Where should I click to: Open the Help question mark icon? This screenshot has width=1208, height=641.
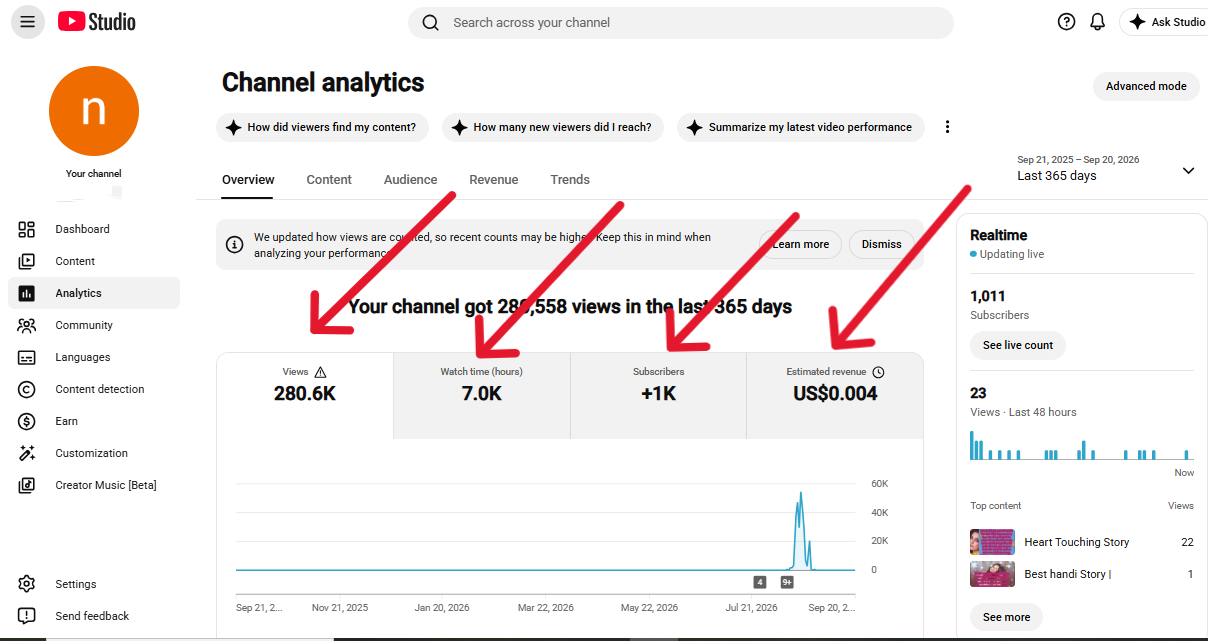click(1066, 22)
